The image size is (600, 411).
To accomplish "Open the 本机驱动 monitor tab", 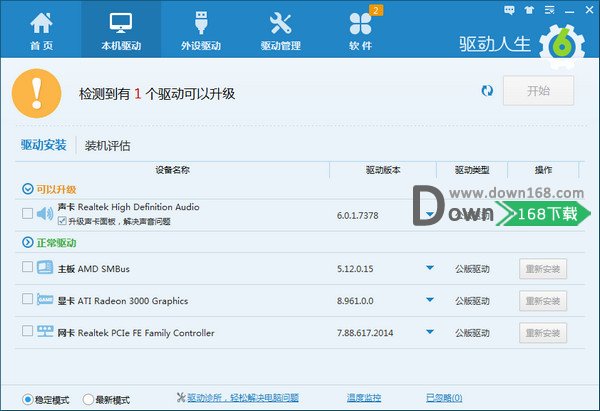I will coord(121,31).
